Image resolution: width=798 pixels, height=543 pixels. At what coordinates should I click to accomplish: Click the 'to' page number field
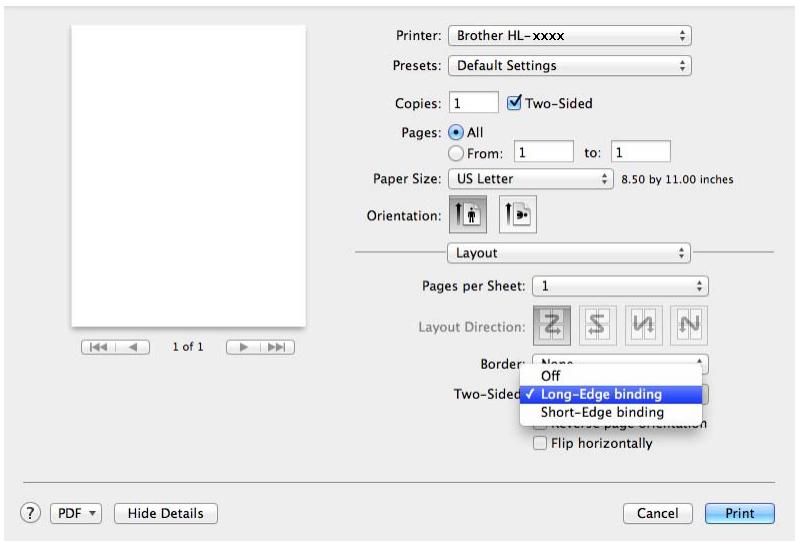click(x=641, y=152)
